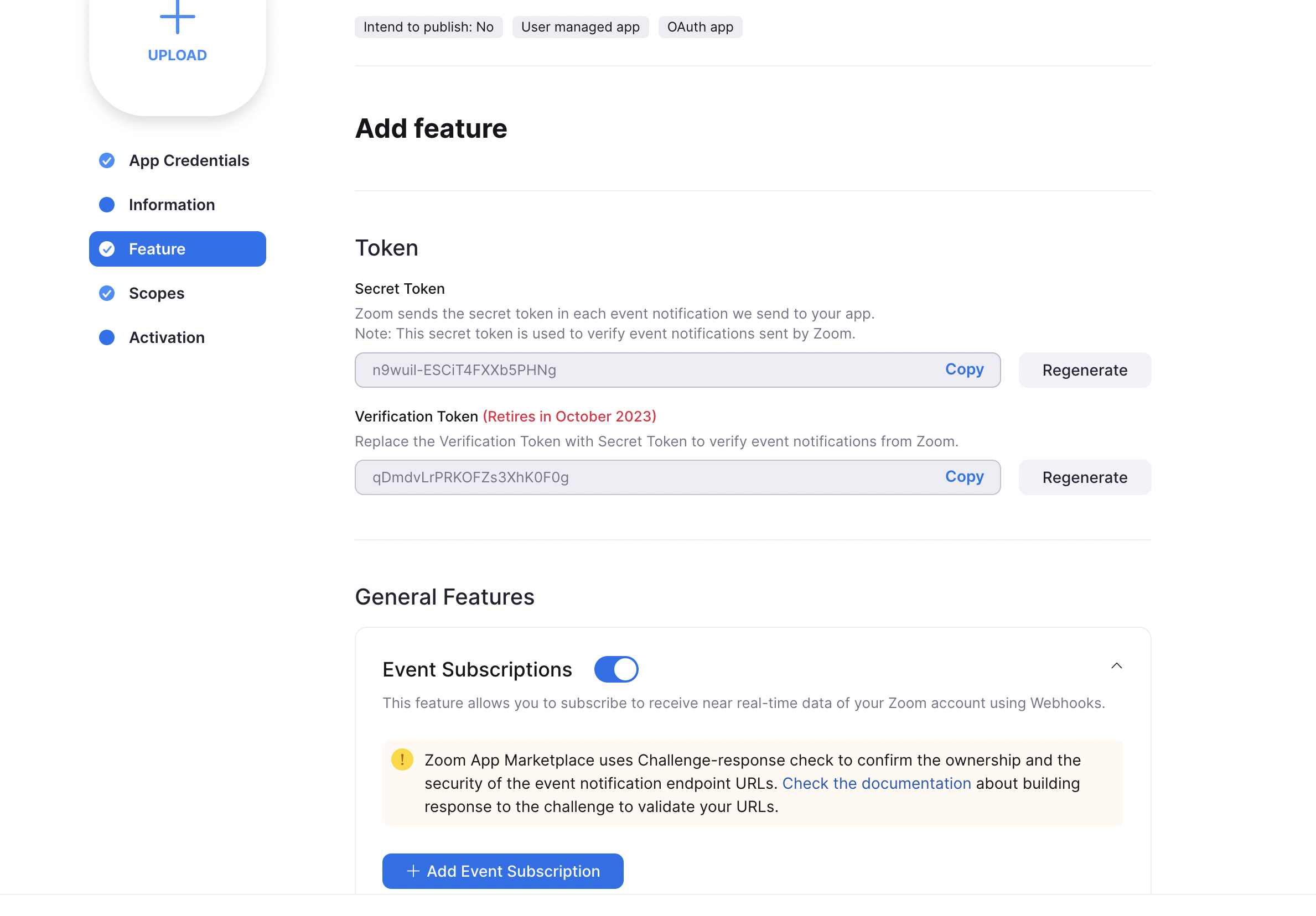Click the OAuth app tag
Image resolution: width=1316 pixels, height=916 pixels.
(x=700, y=27)
